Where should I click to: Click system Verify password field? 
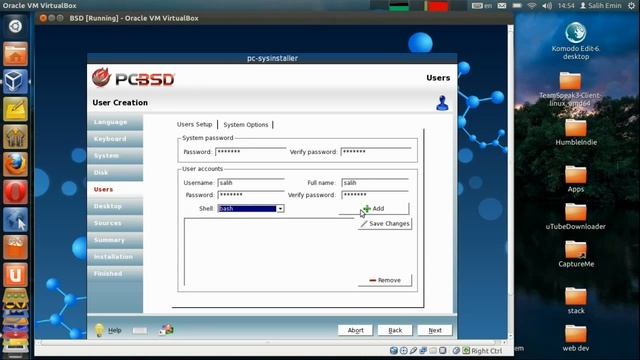[x=376, y=152]
